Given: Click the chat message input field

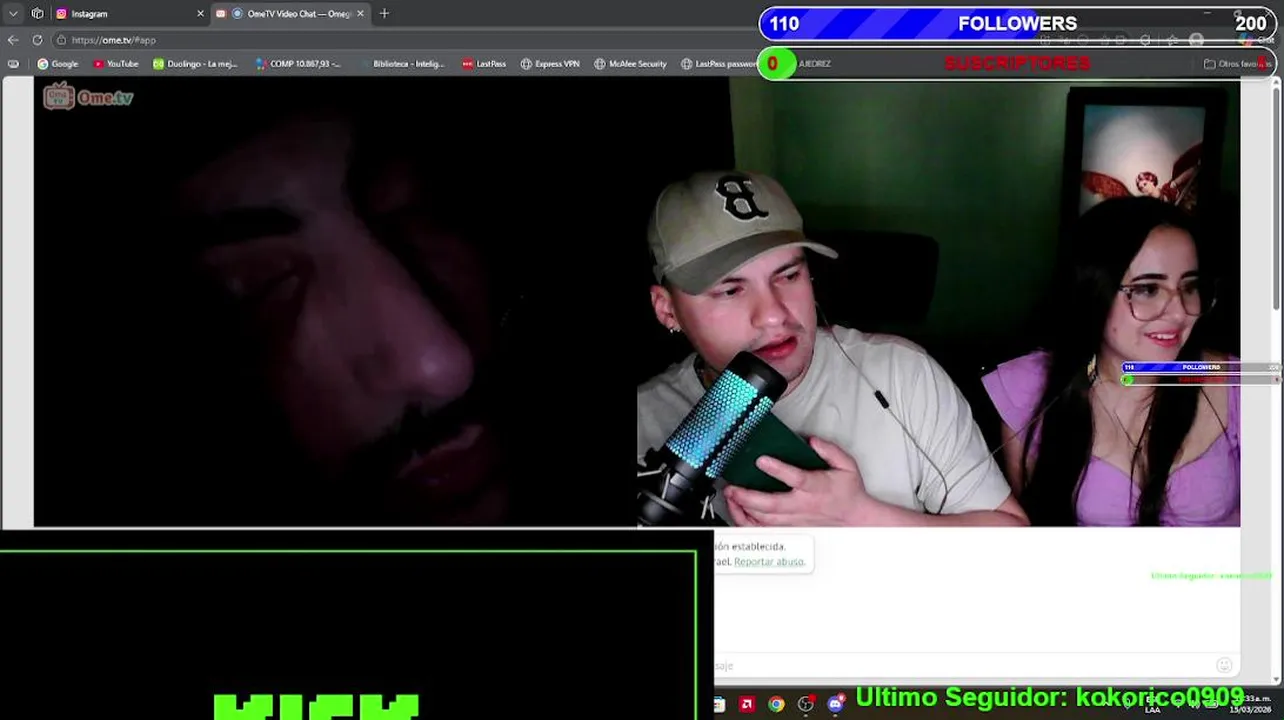Looking at the screenshot, I should 960,665.
